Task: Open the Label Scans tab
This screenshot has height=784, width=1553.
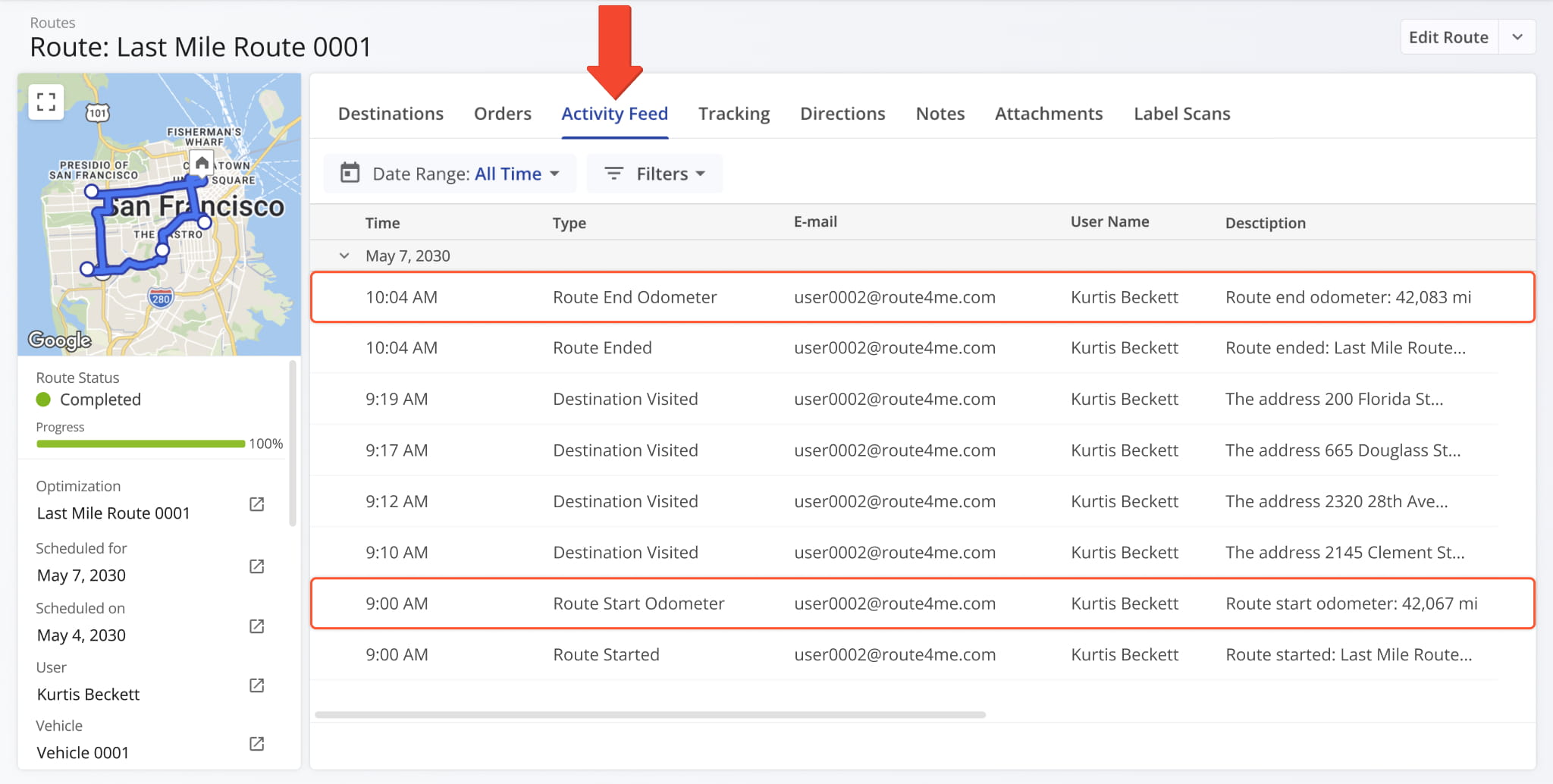Action: pos(1181,113)
